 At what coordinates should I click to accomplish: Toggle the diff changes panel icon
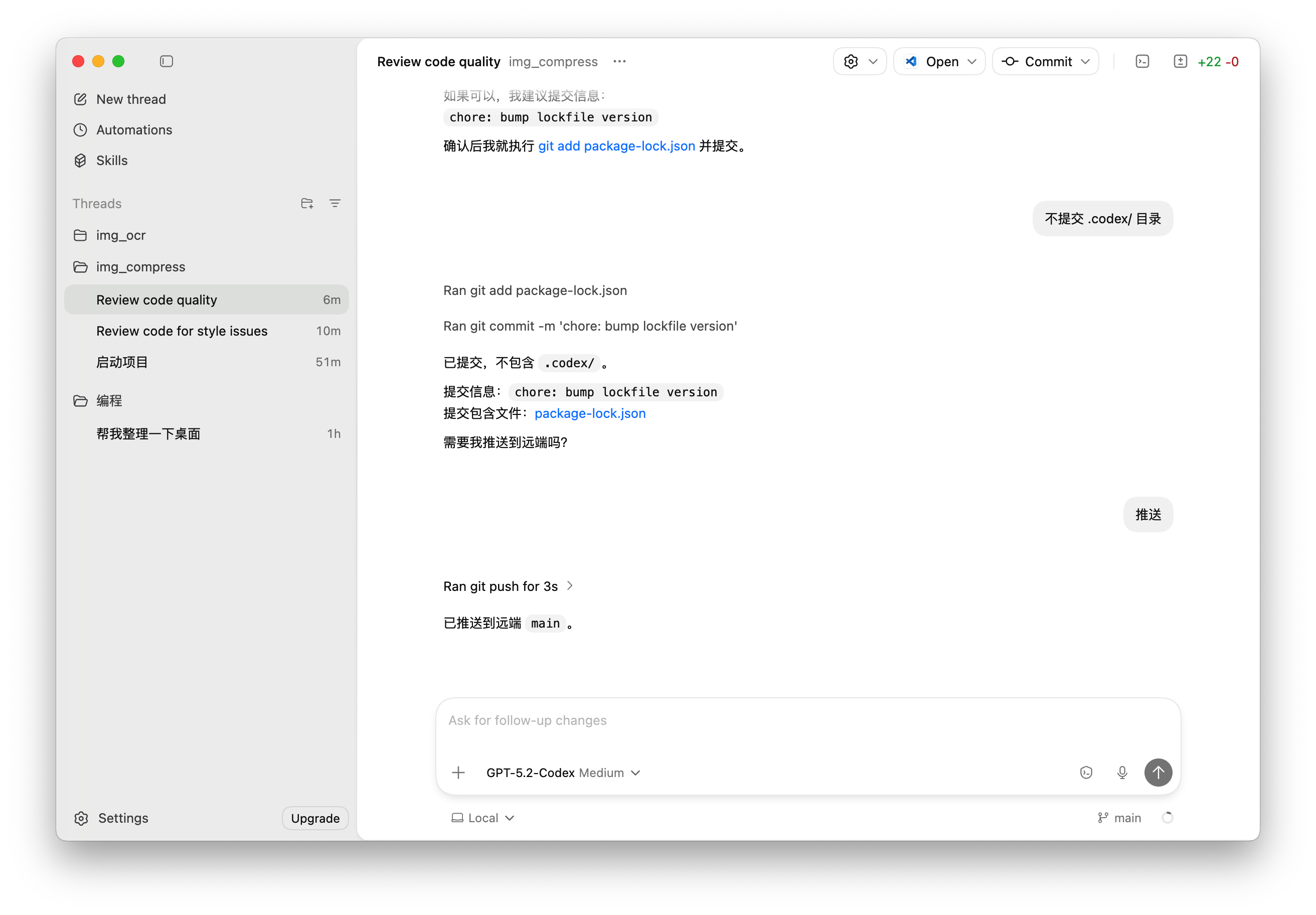(1180, 61)
